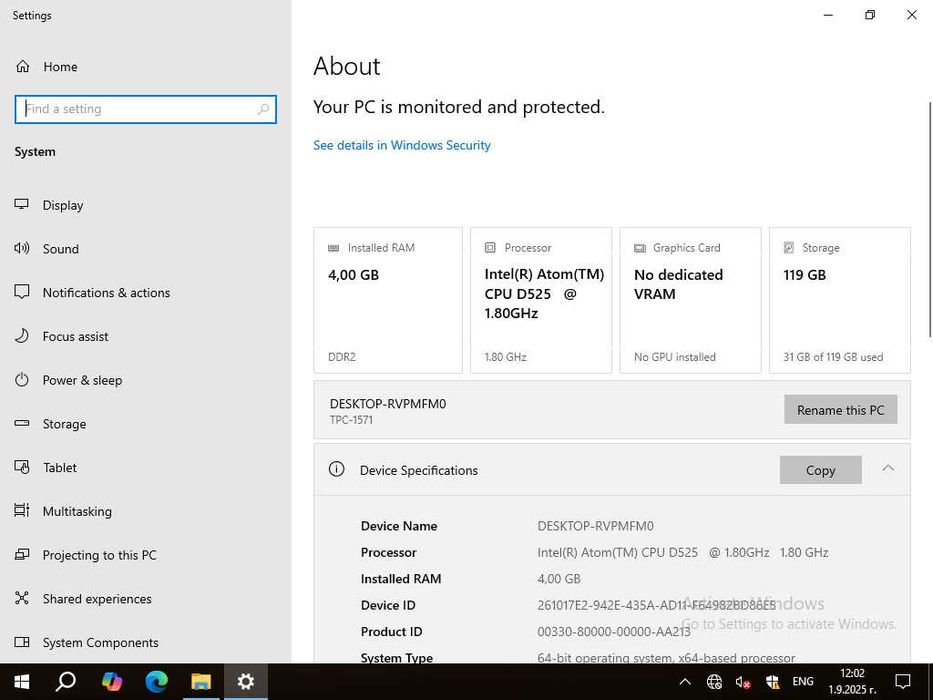Click the Storage 119 GB card
The height and width of the screenshot is (700, 933).
coord(840,301)
